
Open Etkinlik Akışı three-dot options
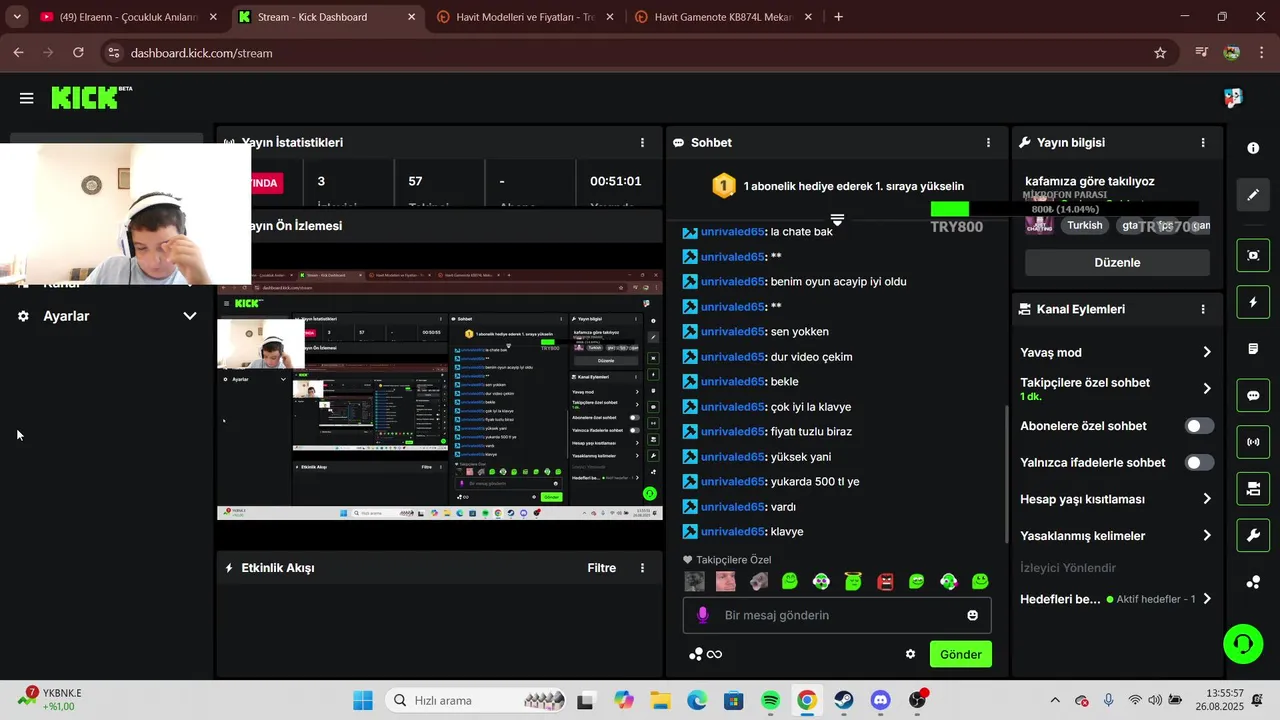click(642, 568)
